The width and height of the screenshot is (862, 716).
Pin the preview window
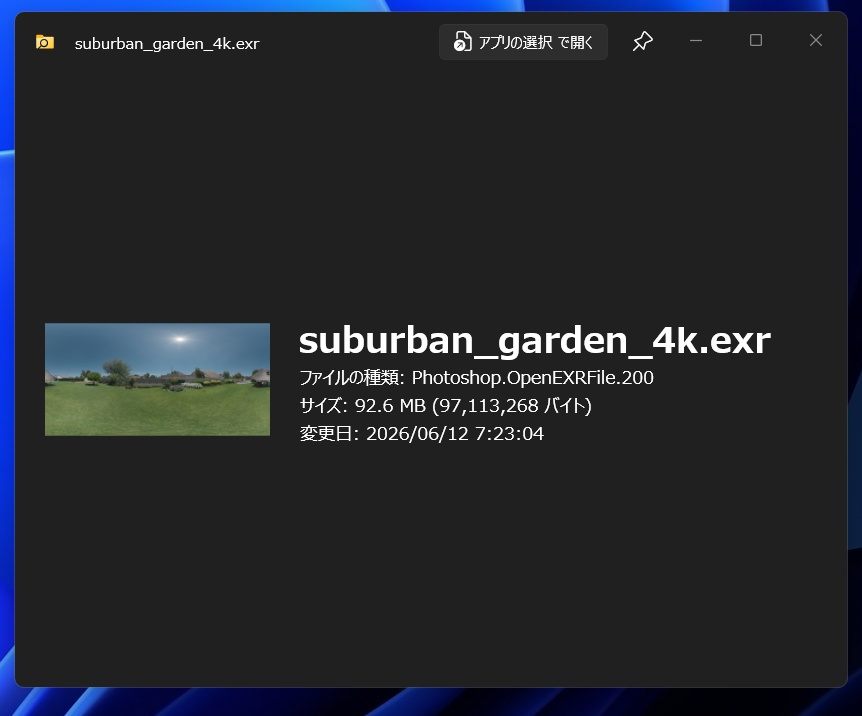(x=642, y=41)
